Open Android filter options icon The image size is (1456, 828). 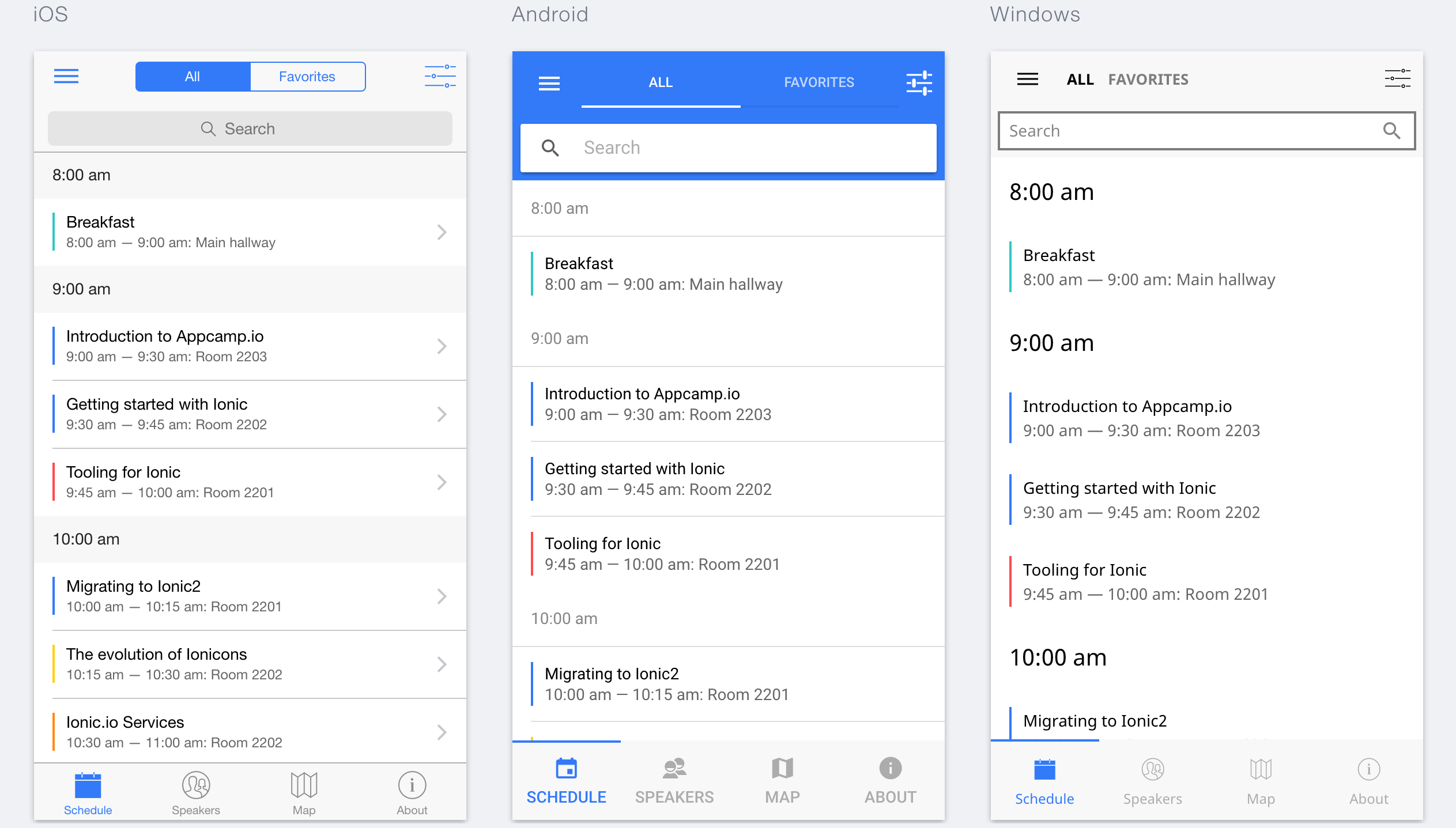pyautogui.click(x=919, y=83)
